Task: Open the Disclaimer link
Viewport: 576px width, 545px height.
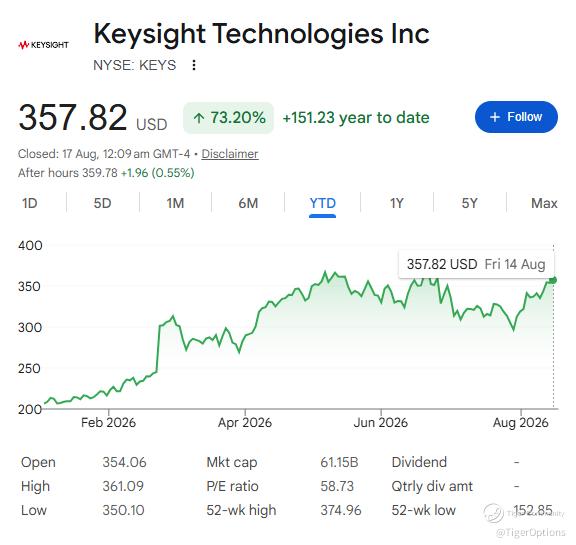Action: click(x=230, y=154)
